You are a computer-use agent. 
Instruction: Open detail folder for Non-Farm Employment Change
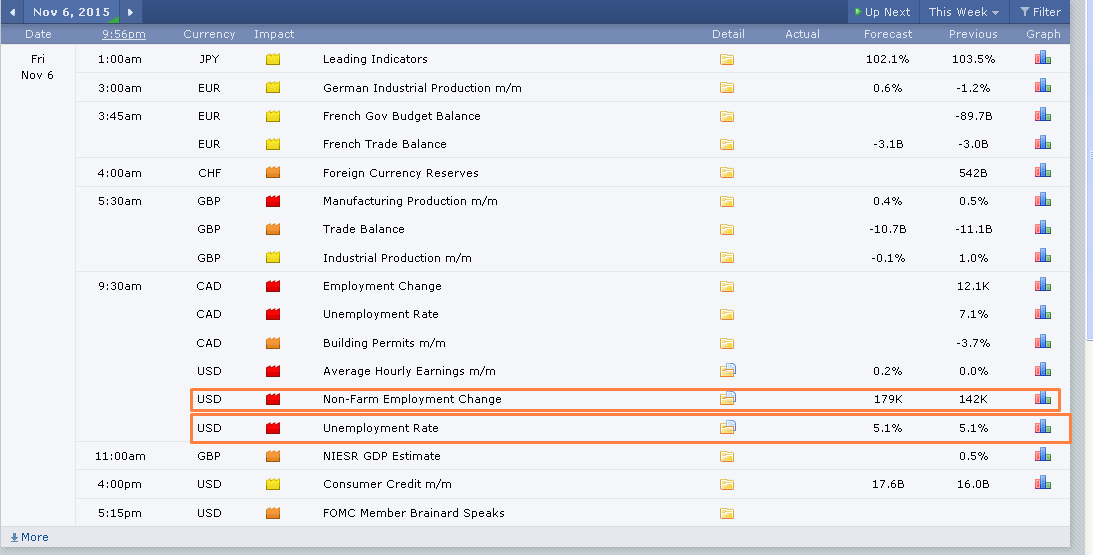coord(728,399)
